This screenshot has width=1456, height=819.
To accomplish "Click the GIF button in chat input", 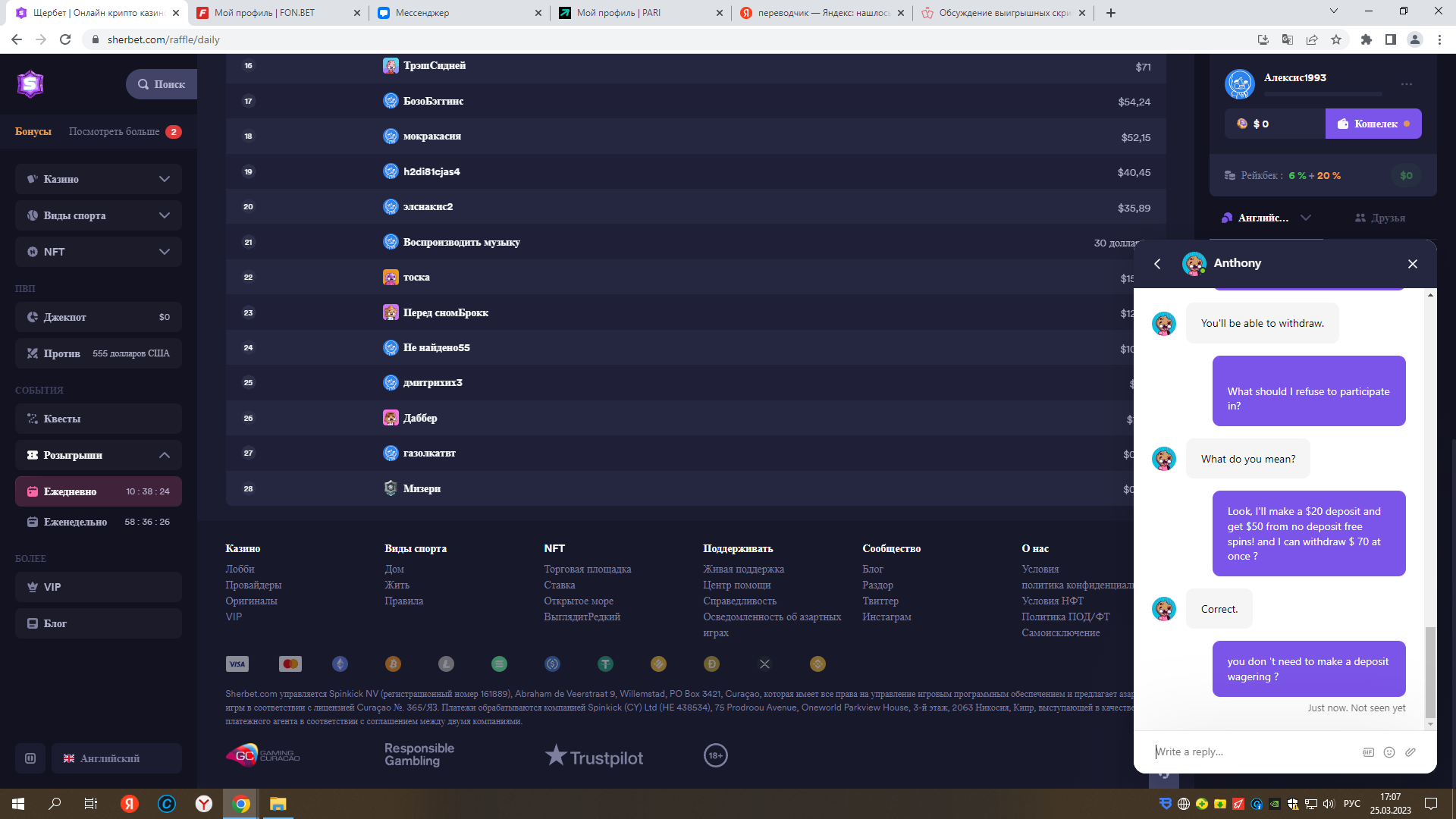I will pos(1368,752).
